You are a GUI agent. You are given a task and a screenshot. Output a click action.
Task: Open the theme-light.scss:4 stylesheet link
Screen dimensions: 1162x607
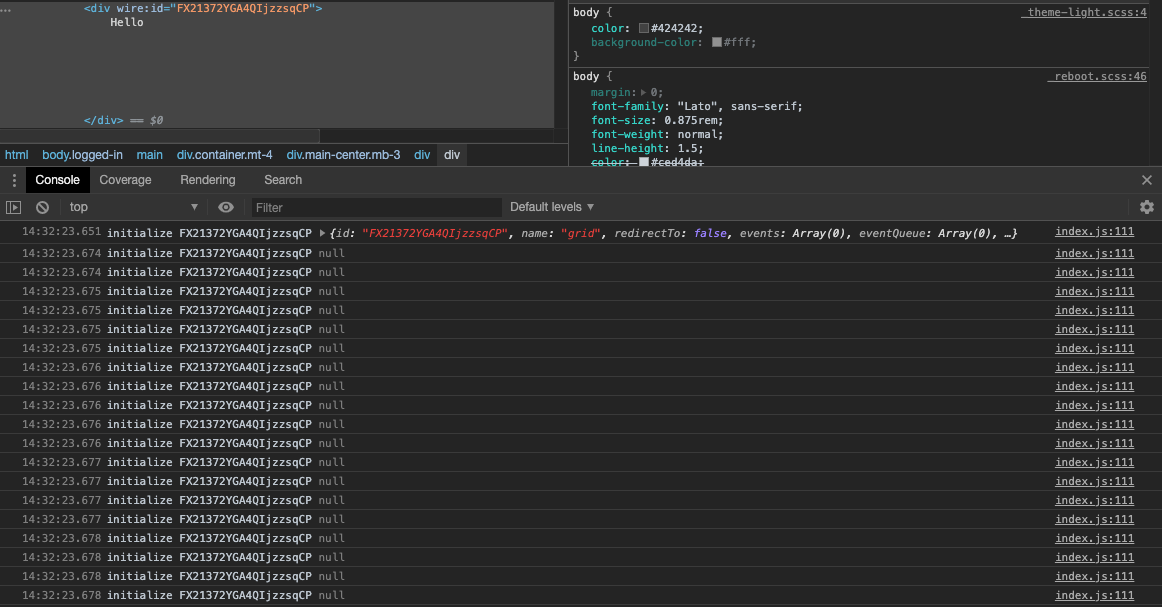click(x=1086, y=12)
